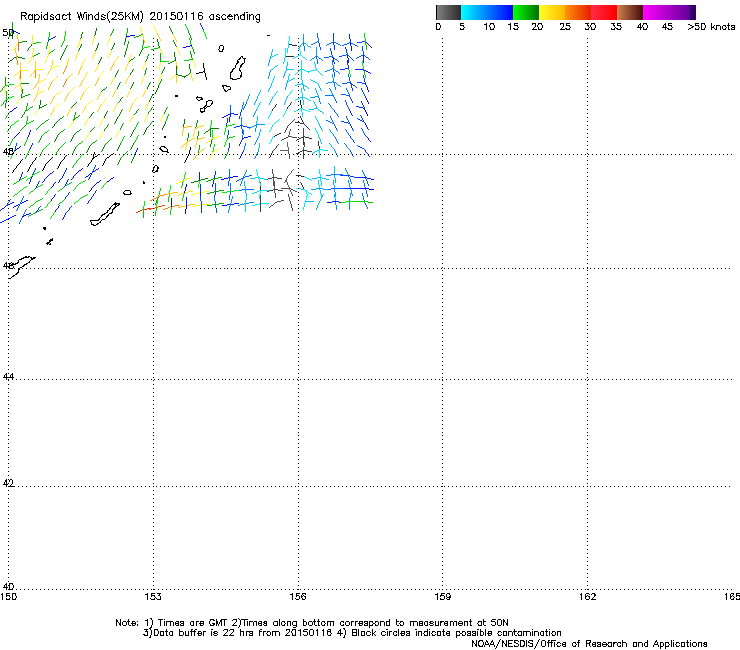Click the legend label '25'
Screen dimensions: 740x650
click(x=565, y=27)
